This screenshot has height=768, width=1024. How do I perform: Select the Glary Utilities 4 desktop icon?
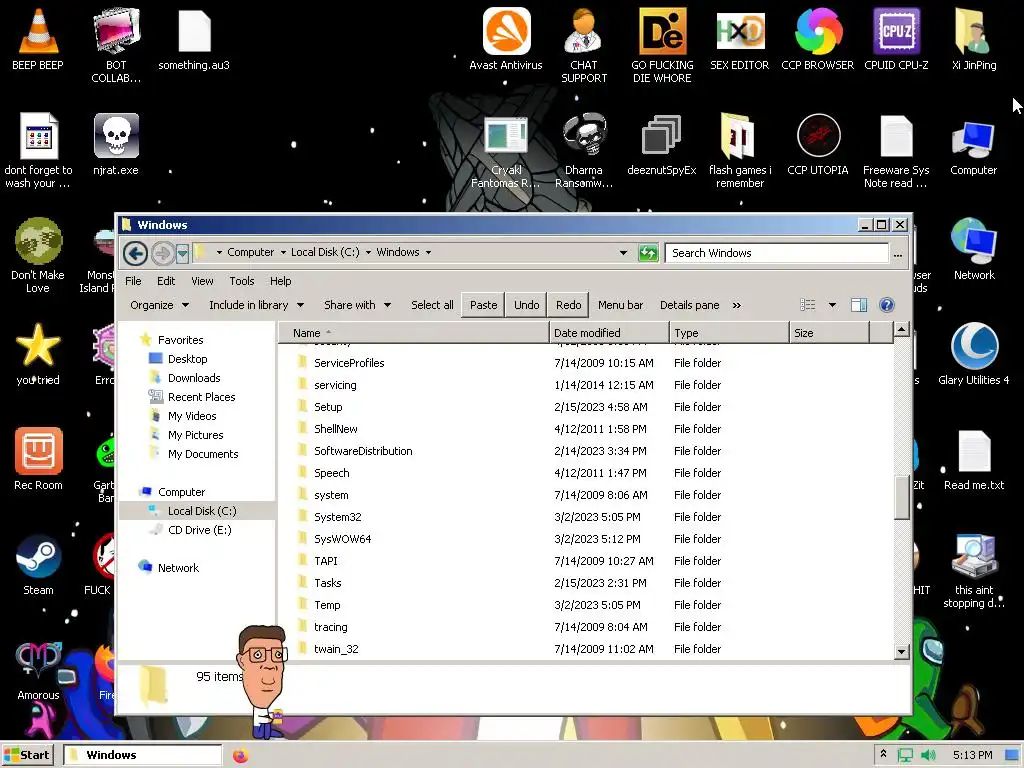[x=974, y=354]
